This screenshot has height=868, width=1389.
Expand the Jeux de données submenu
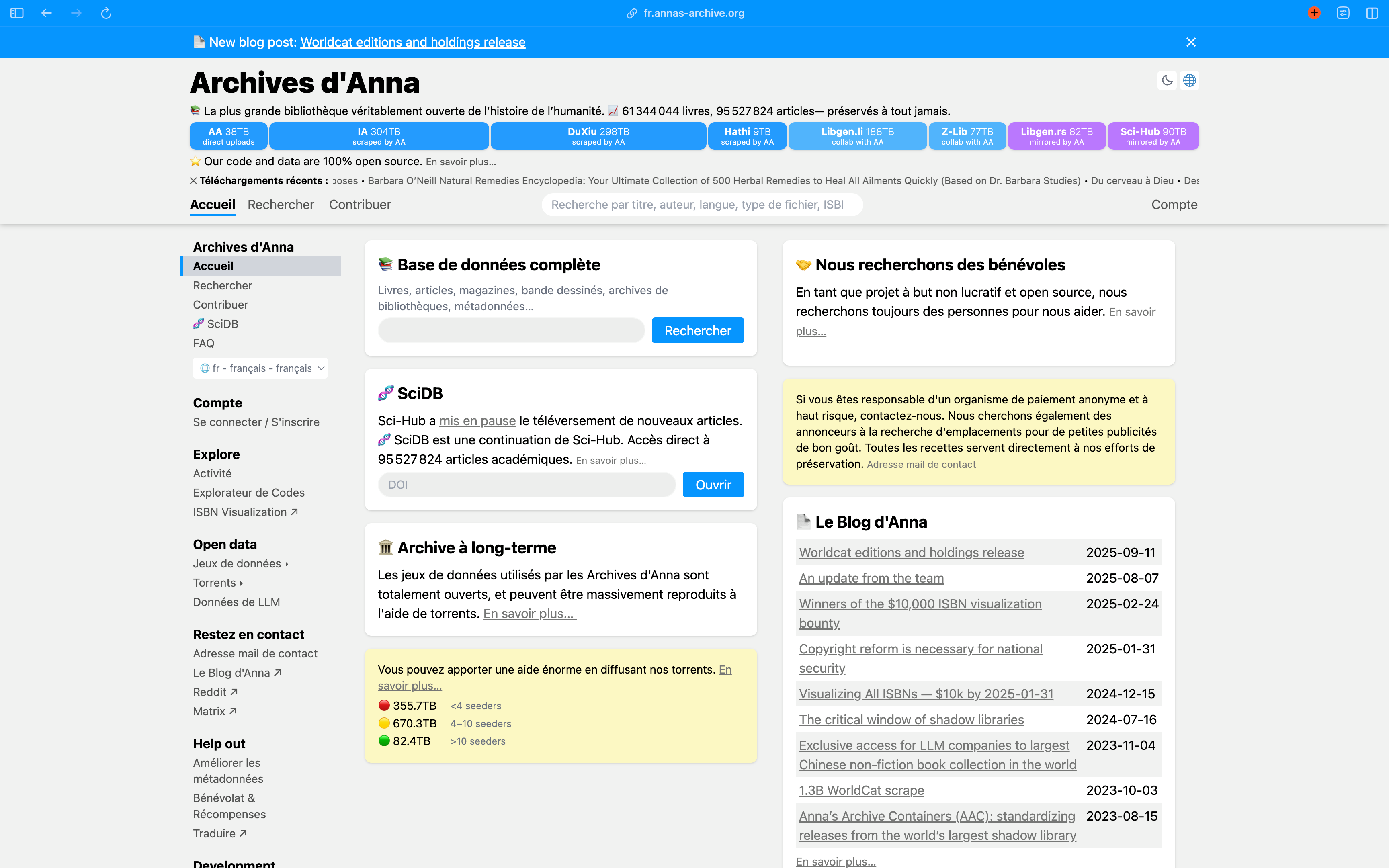(x=240, y=564)
